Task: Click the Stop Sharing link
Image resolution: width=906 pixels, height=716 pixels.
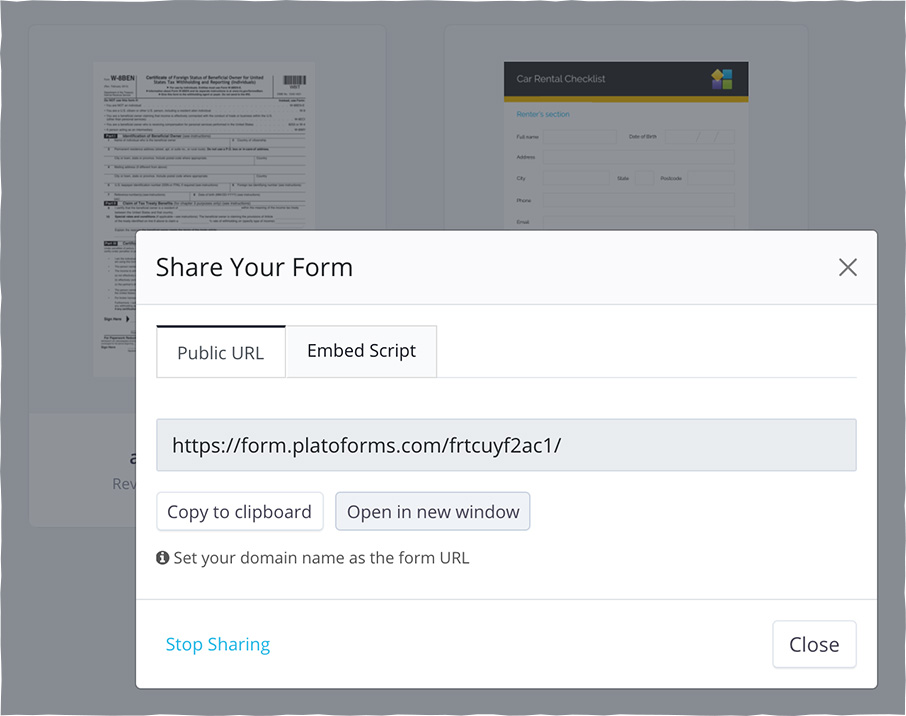Action: pyautogui.click(x=218, y=644)
